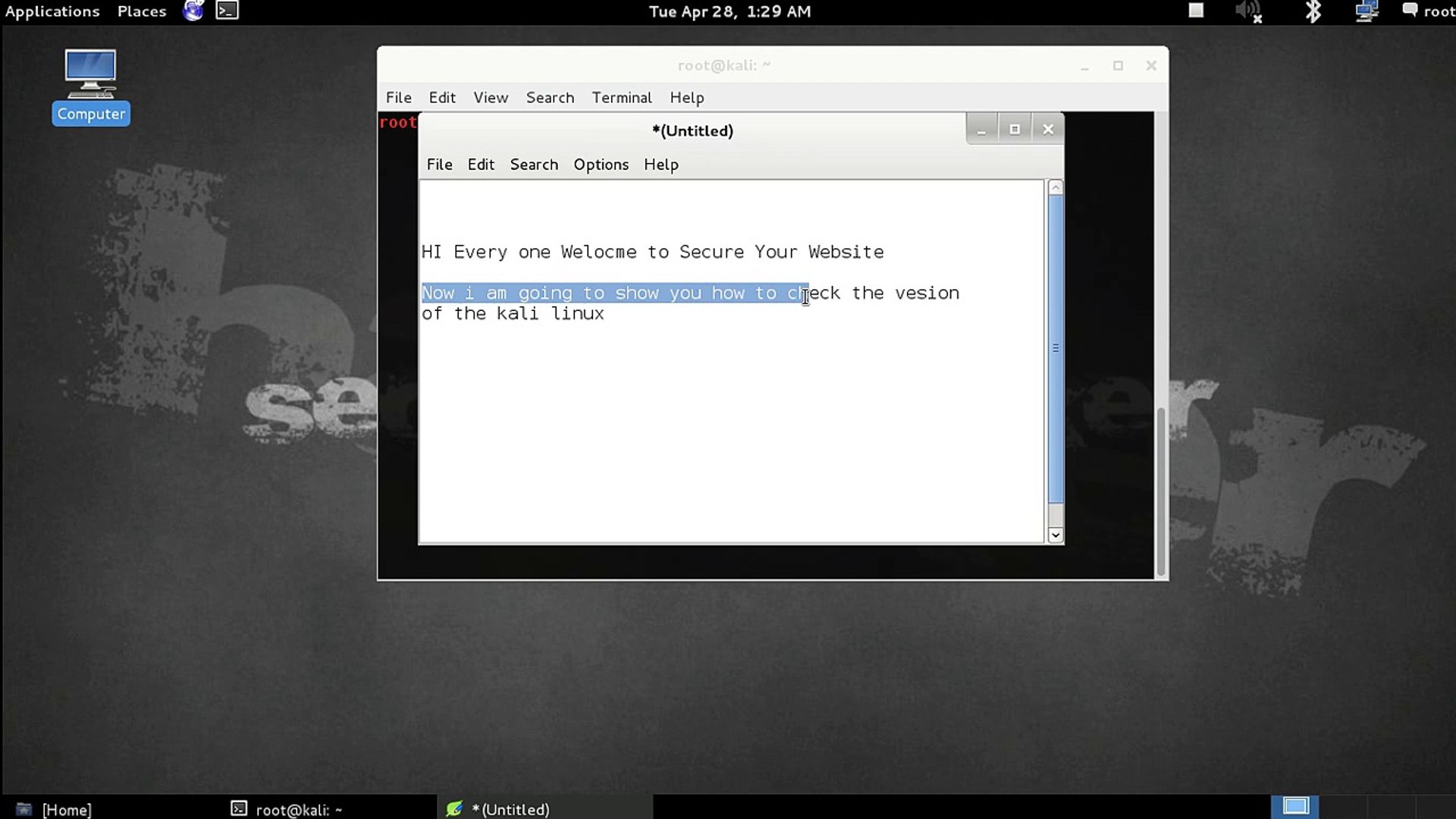Click the muted volume icon in system tray
The width and height of the screenshot is (1456, 819).
(1247, 11)
